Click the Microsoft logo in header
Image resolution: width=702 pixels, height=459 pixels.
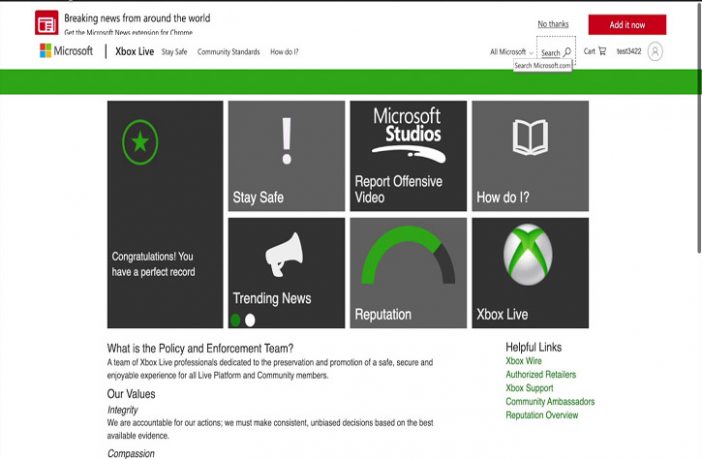(x=66, y=51)
